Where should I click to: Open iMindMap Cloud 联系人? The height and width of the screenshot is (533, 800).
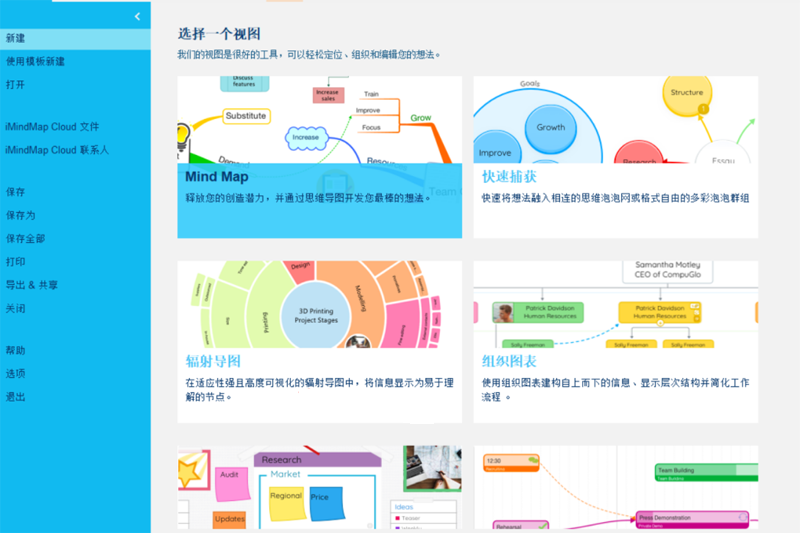coord(75,150)
